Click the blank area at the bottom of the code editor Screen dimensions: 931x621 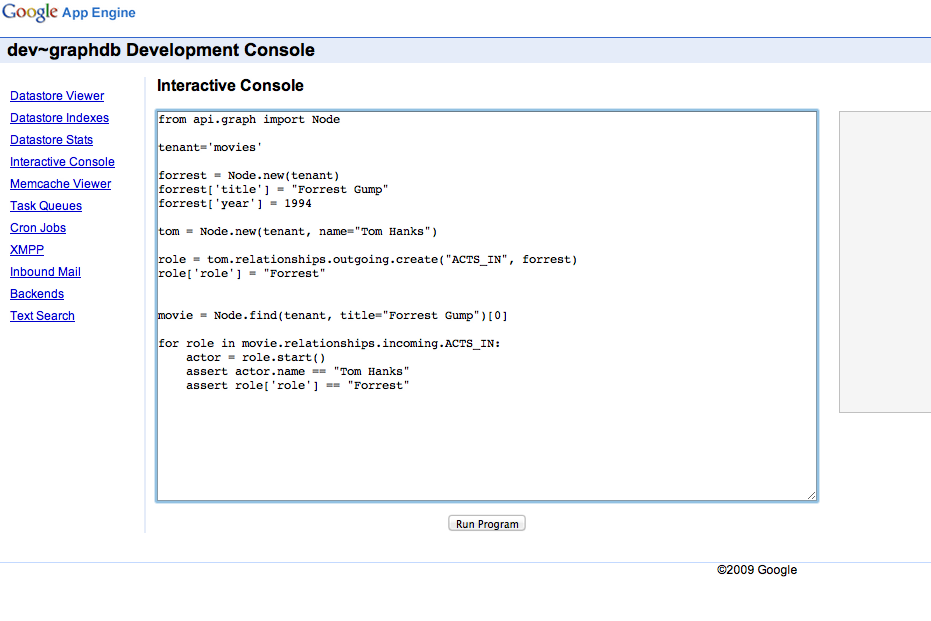click(487, 445)
